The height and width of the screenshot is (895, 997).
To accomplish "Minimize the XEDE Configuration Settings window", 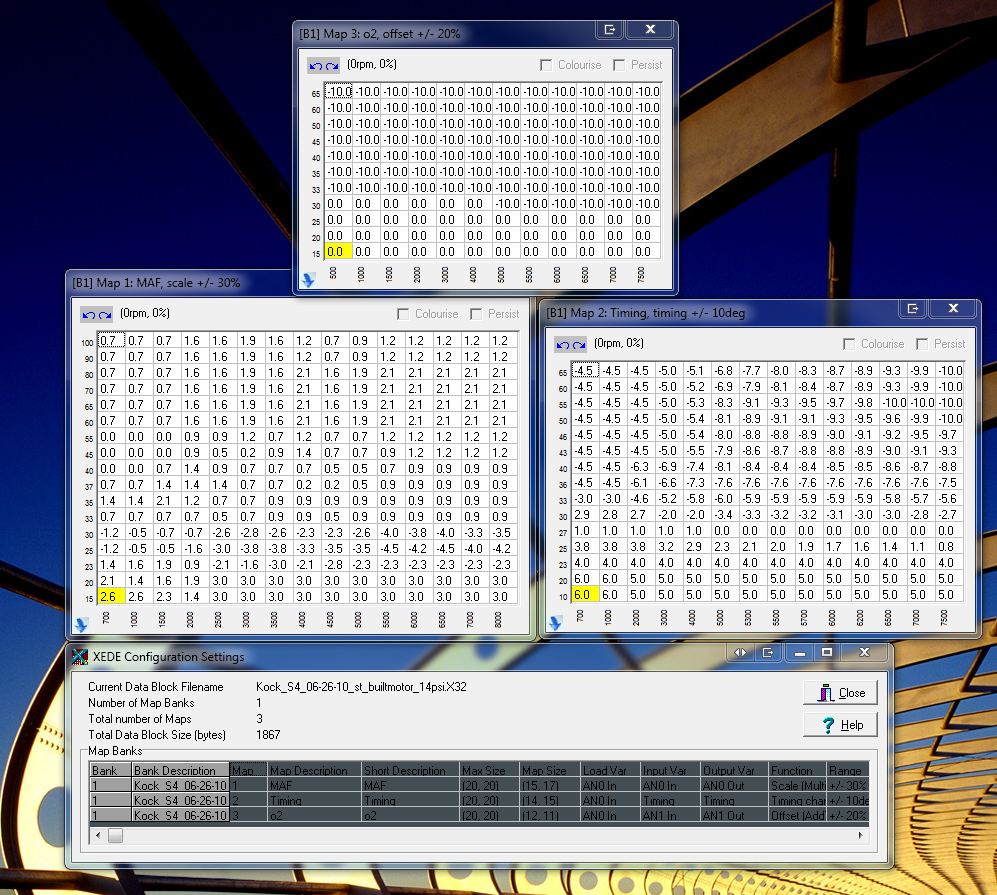I will coord(800,653).
